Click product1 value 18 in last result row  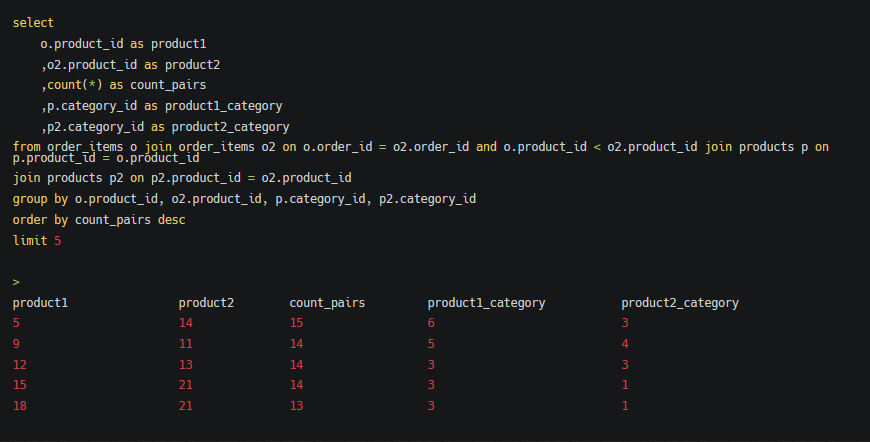[19, 405]
